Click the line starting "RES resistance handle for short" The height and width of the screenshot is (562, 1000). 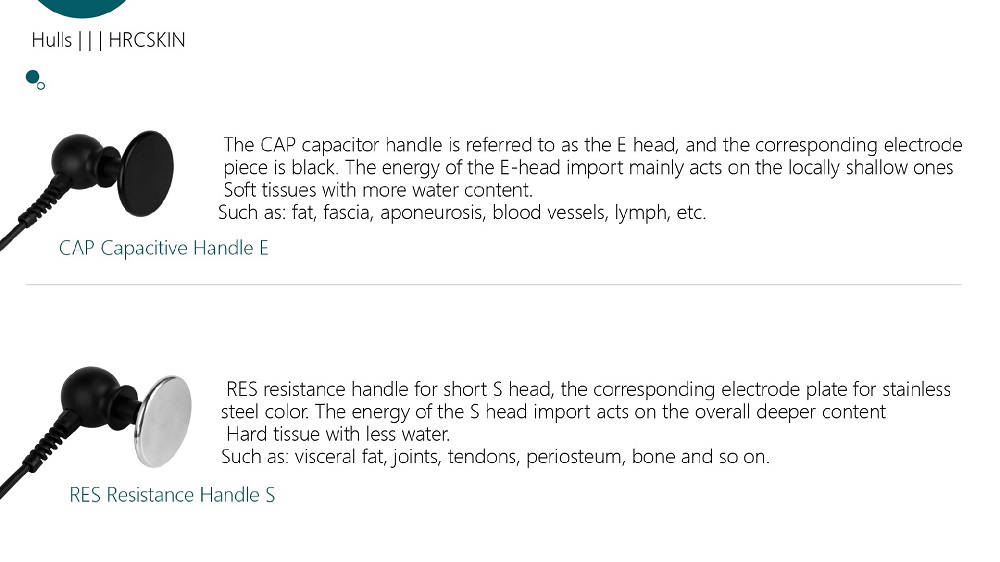(588, 389)
